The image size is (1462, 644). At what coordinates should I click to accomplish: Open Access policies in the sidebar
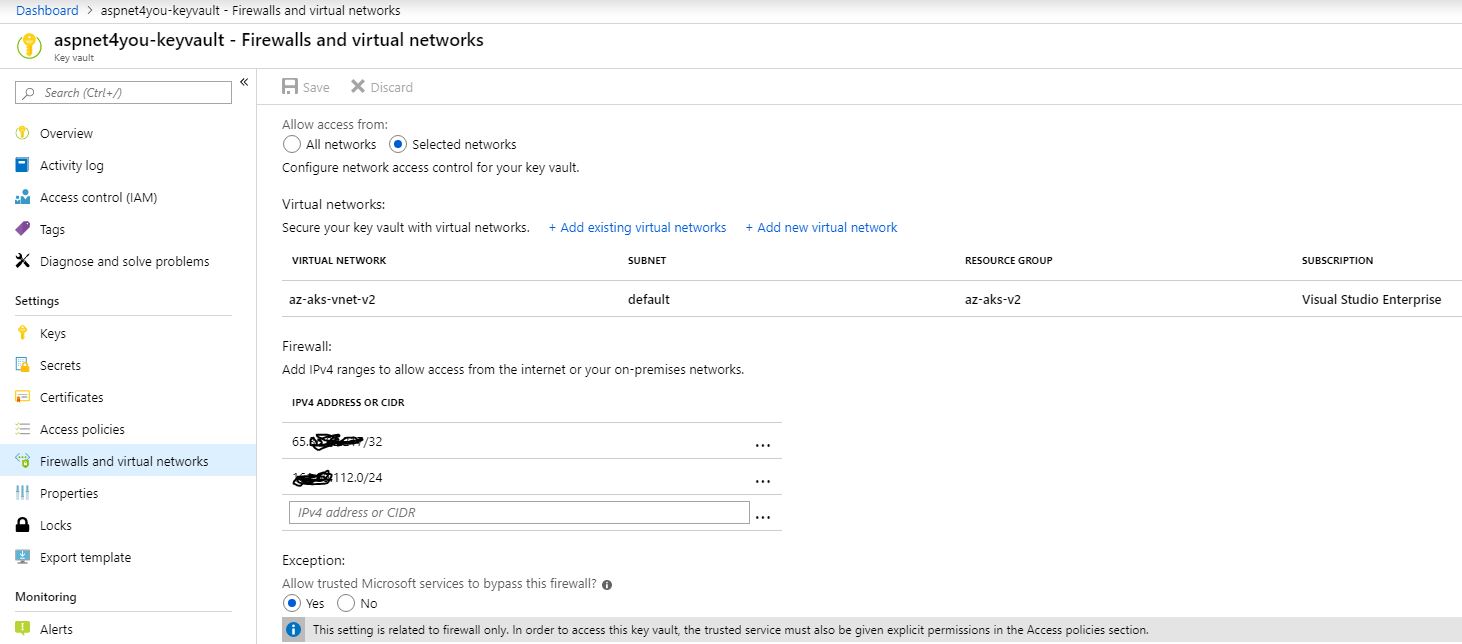pyautogui.click(x=82, y=429)
